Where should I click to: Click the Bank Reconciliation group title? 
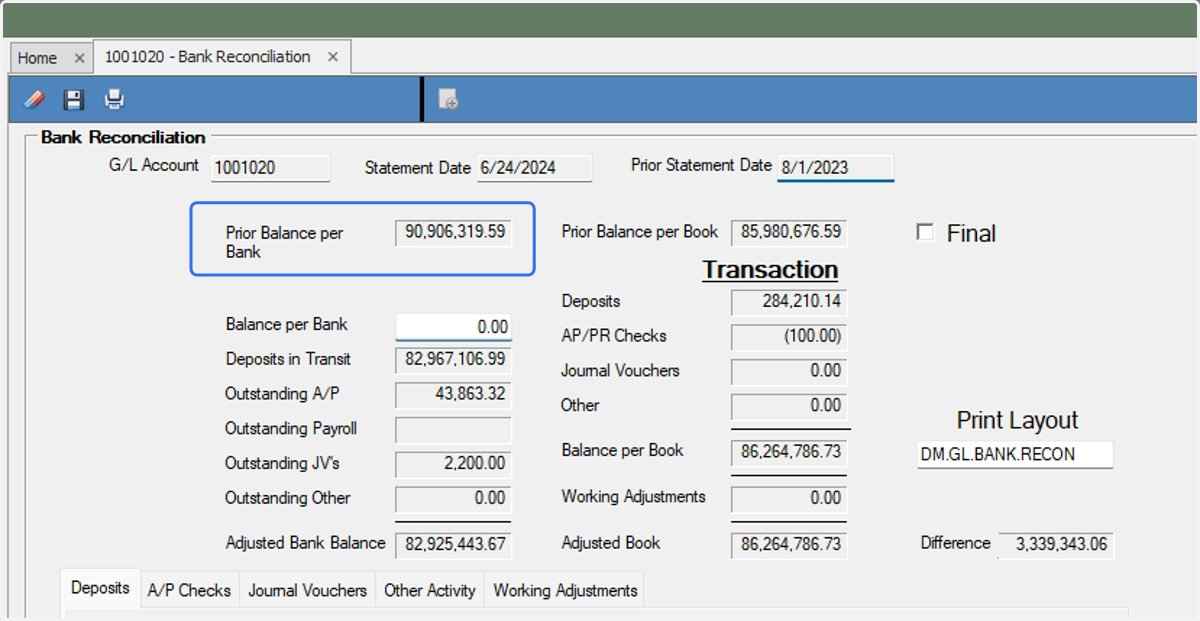tap(123, 137)
